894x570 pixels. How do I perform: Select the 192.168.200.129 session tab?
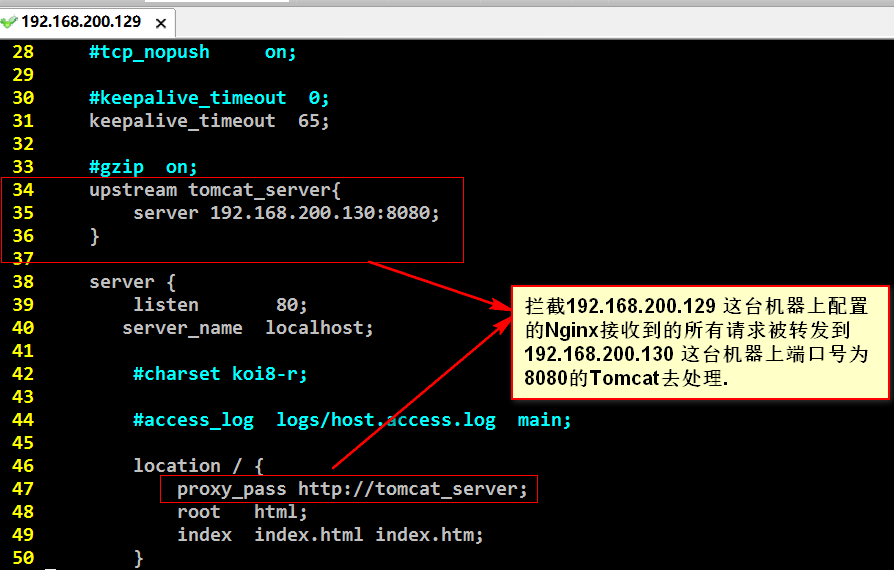point(87,22)
